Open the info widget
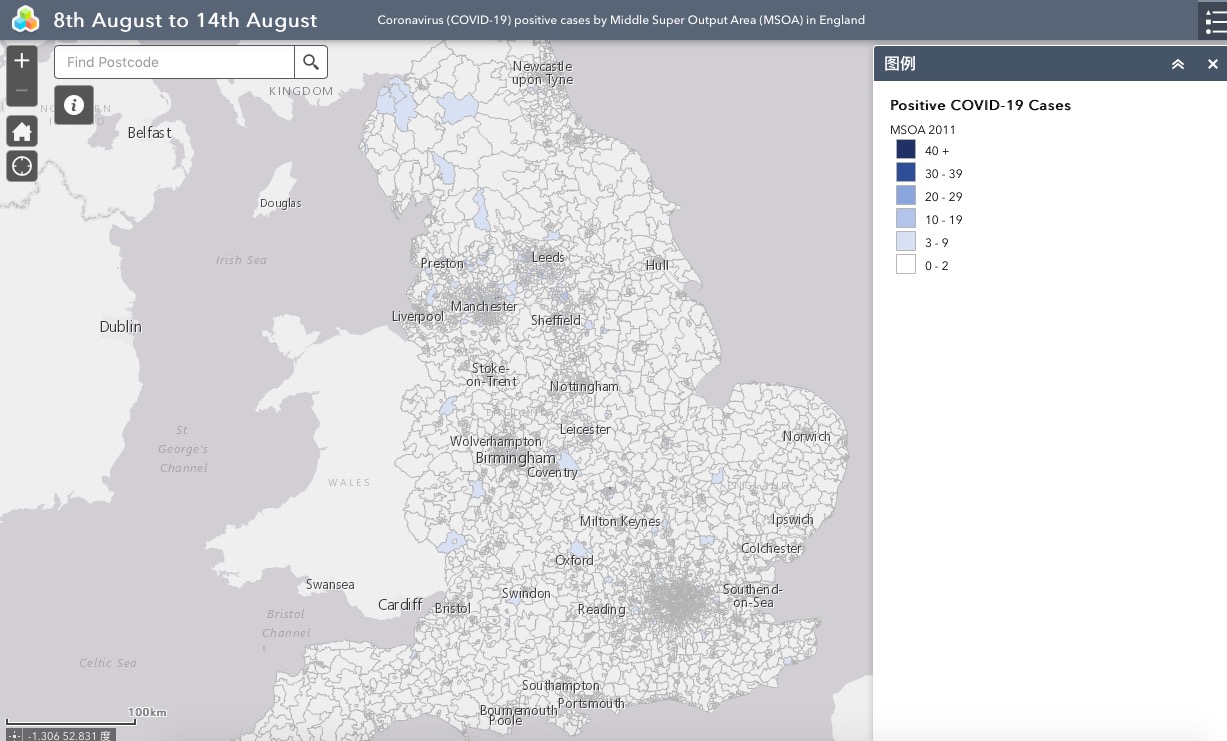 pyautogui.click(x=74, y=105)
